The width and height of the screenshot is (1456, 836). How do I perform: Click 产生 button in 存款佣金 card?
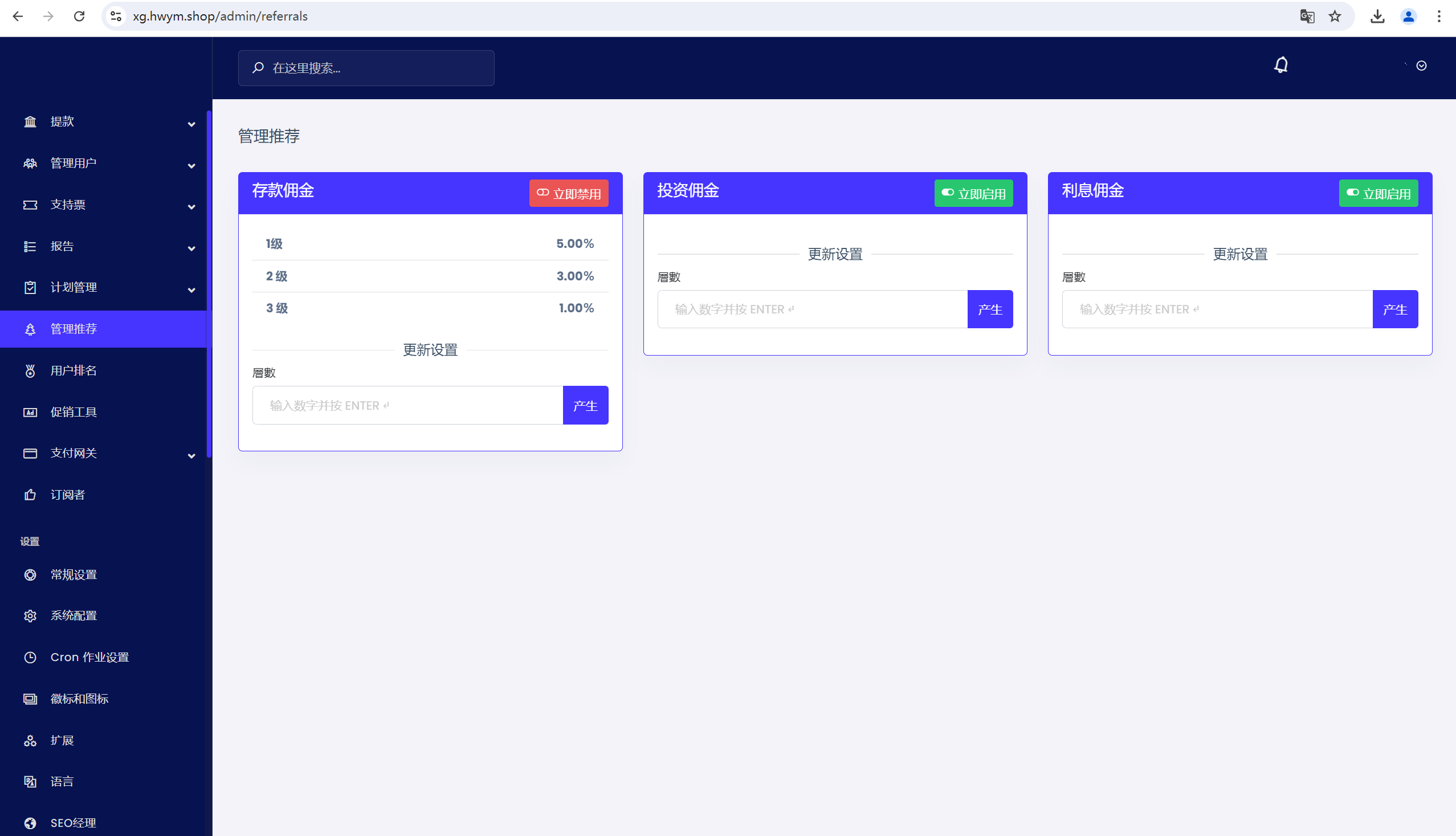(x=586, y=405)
